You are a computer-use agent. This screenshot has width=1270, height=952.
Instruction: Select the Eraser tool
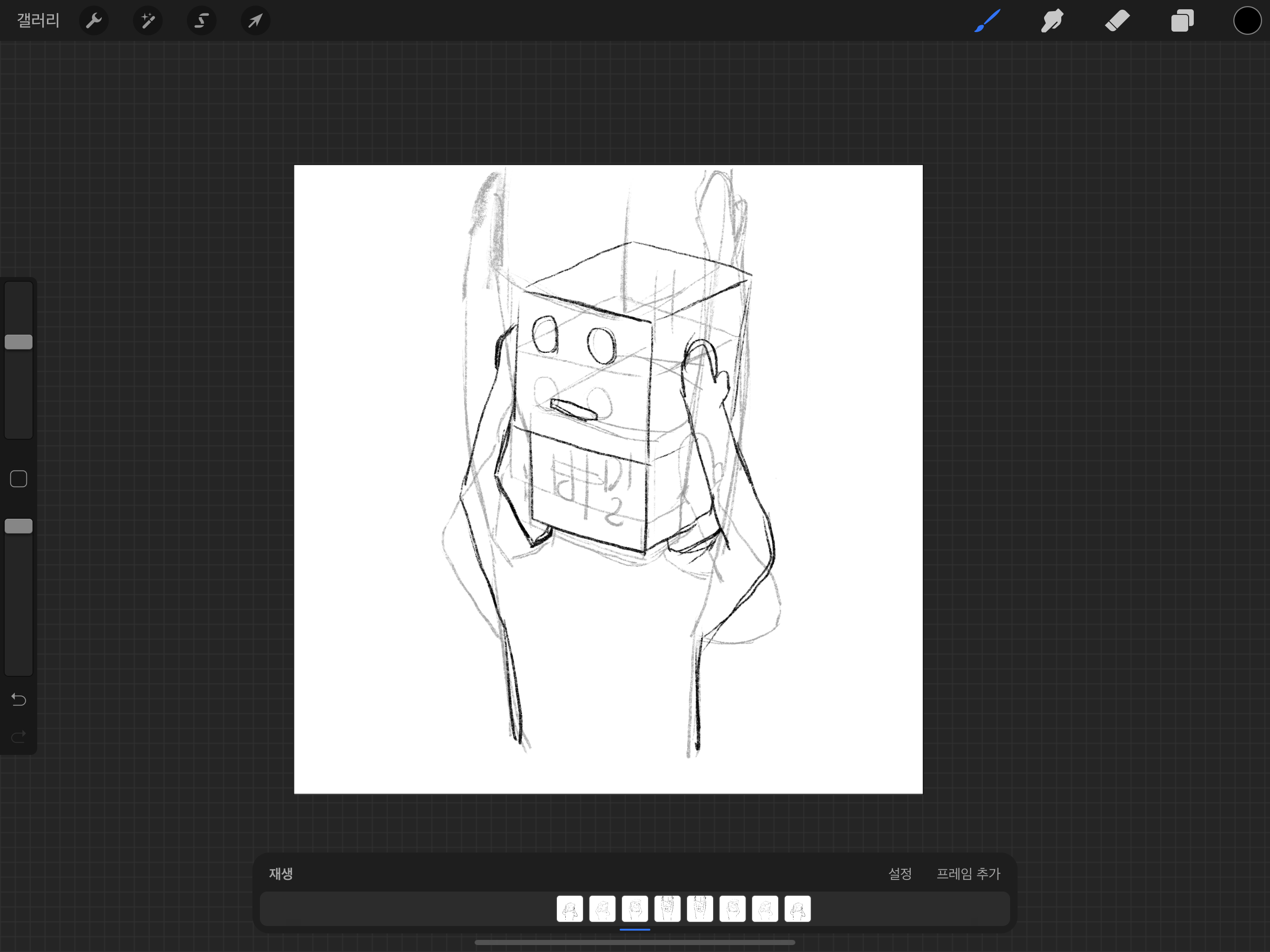[1117, 21]
